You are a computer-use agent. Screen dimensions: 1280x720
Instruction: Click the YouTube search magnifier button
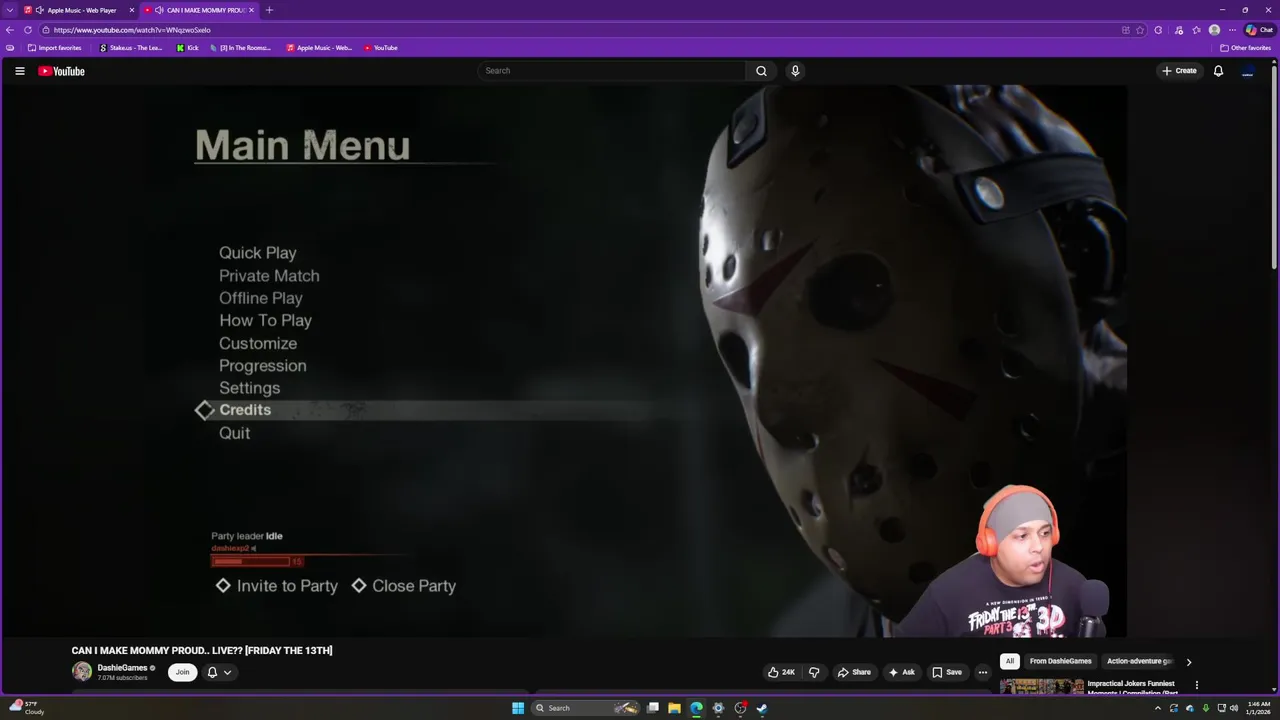tap(761, 71)
